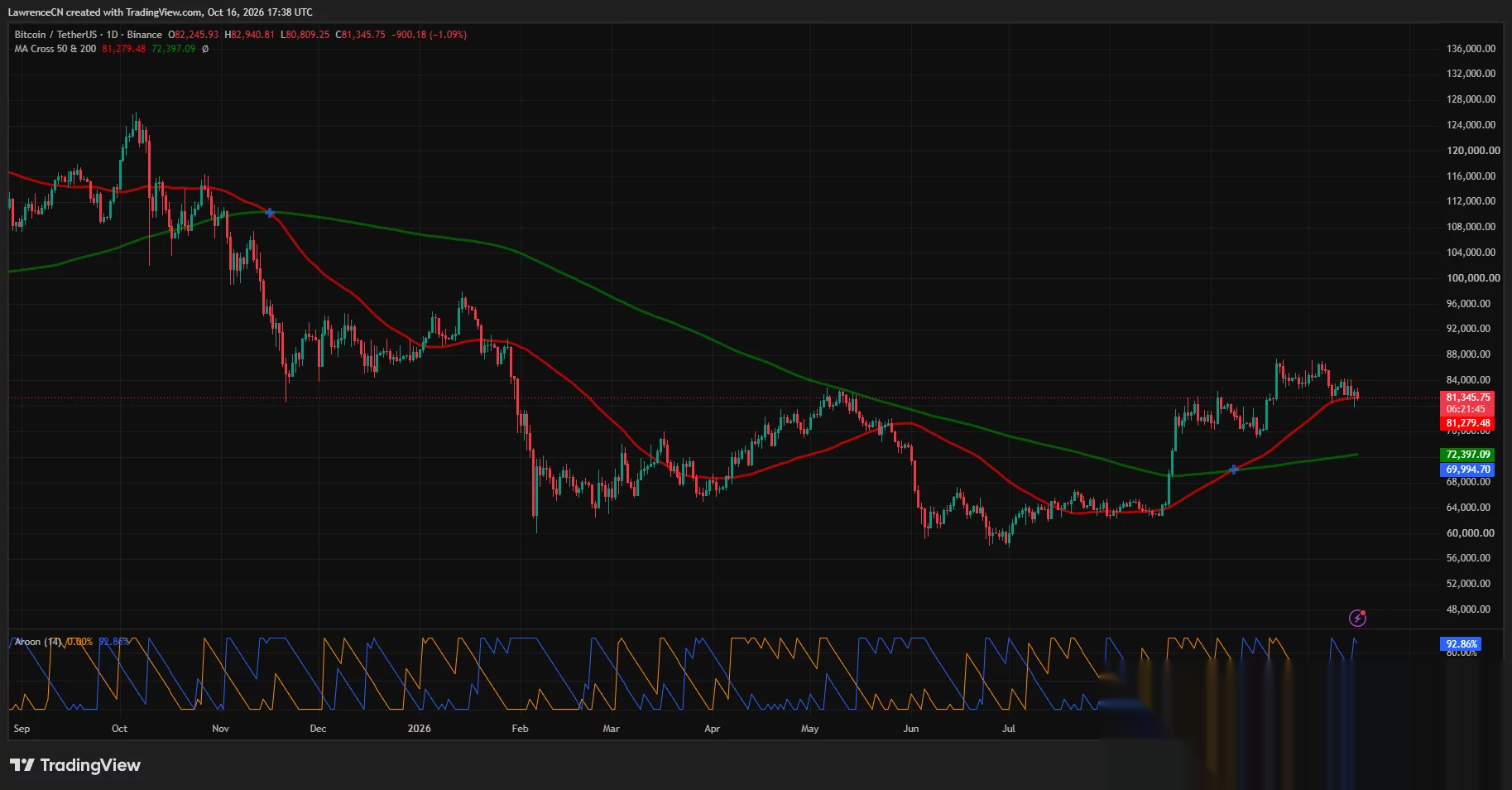
Task: Click the blue 92.86% Aroon value label
Action: [x=1461, y=643]
